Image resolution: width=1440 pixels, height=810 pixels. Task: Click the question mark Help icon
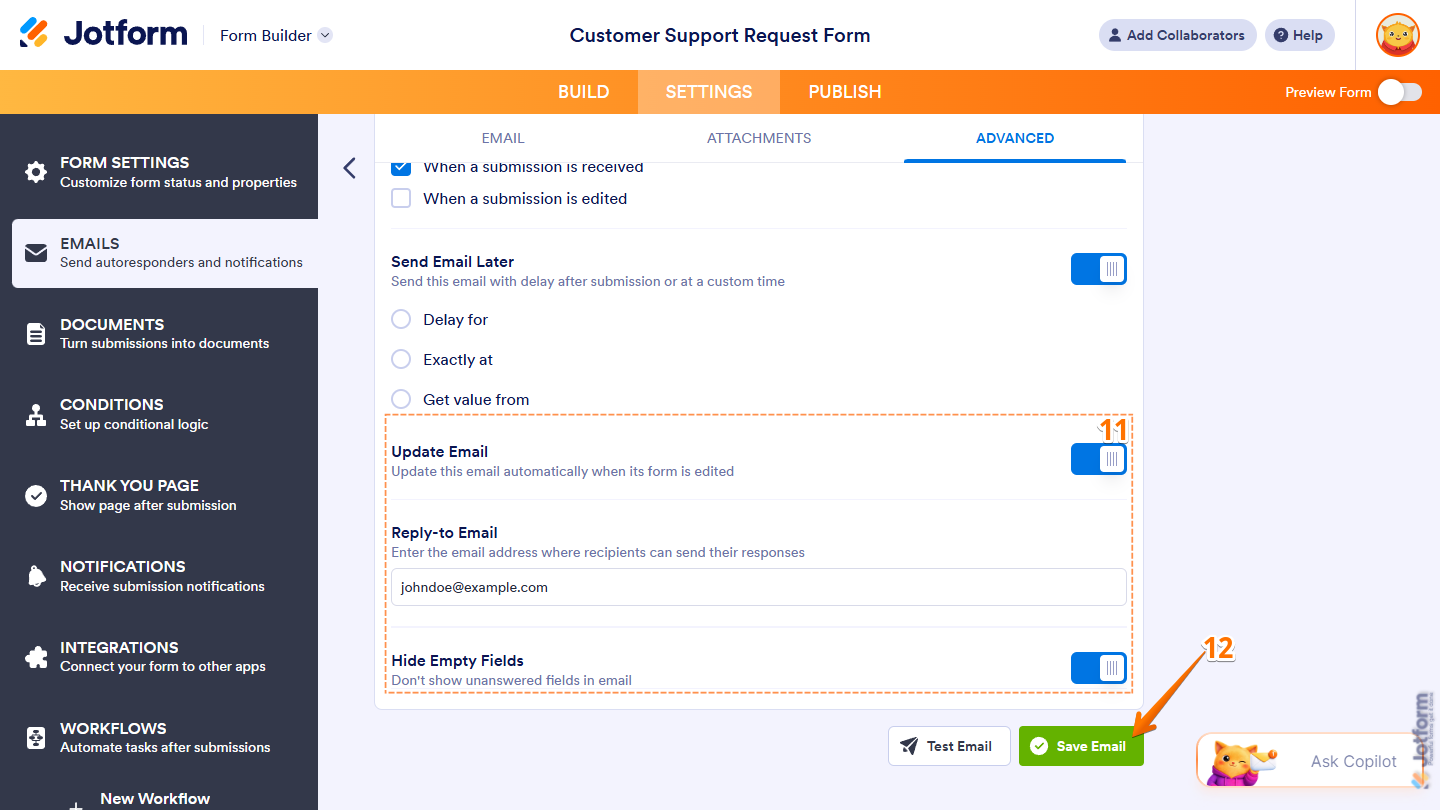pyautogui.click(x=1281, y=35)
